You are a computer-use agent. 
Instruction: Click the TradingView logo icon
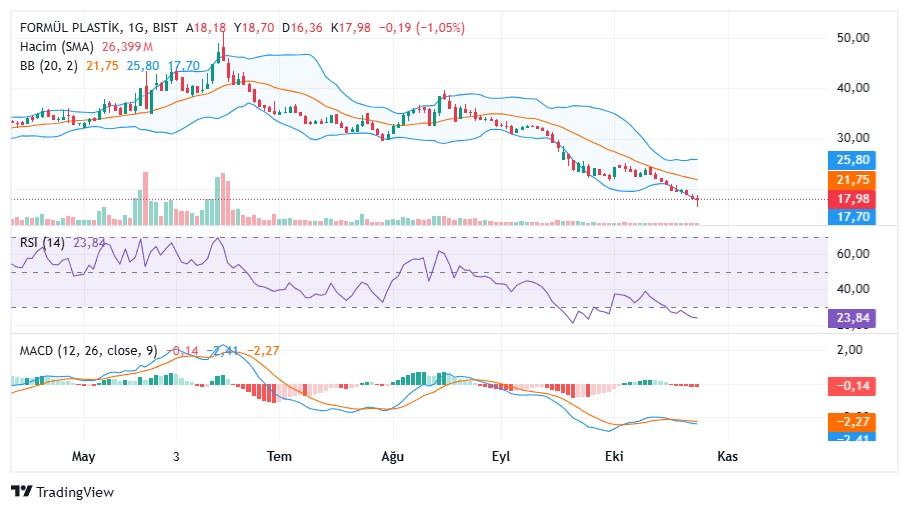coord(21,492)
